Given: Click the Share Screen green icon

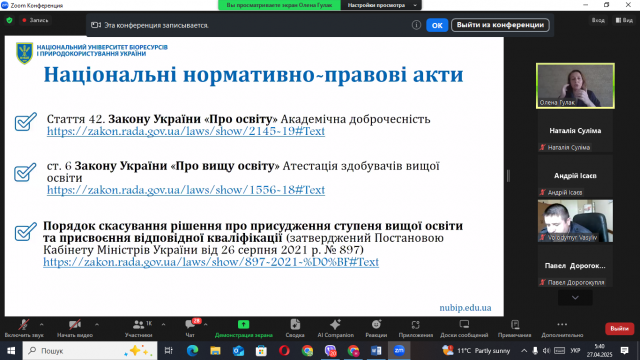Looking at the screenshot, I should [x=243, y=324].
